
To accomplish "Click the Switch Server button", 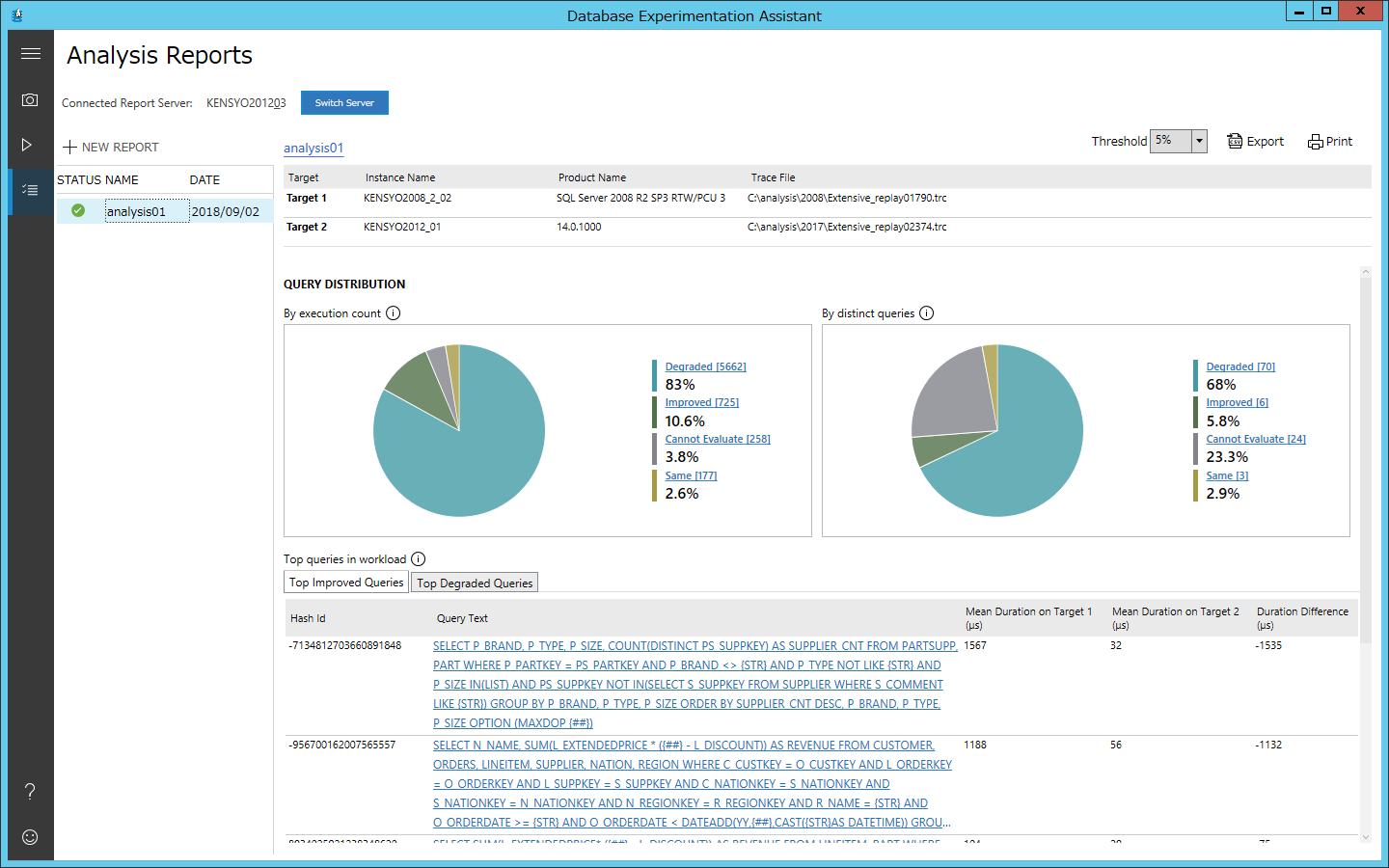I will pos(344,103).
